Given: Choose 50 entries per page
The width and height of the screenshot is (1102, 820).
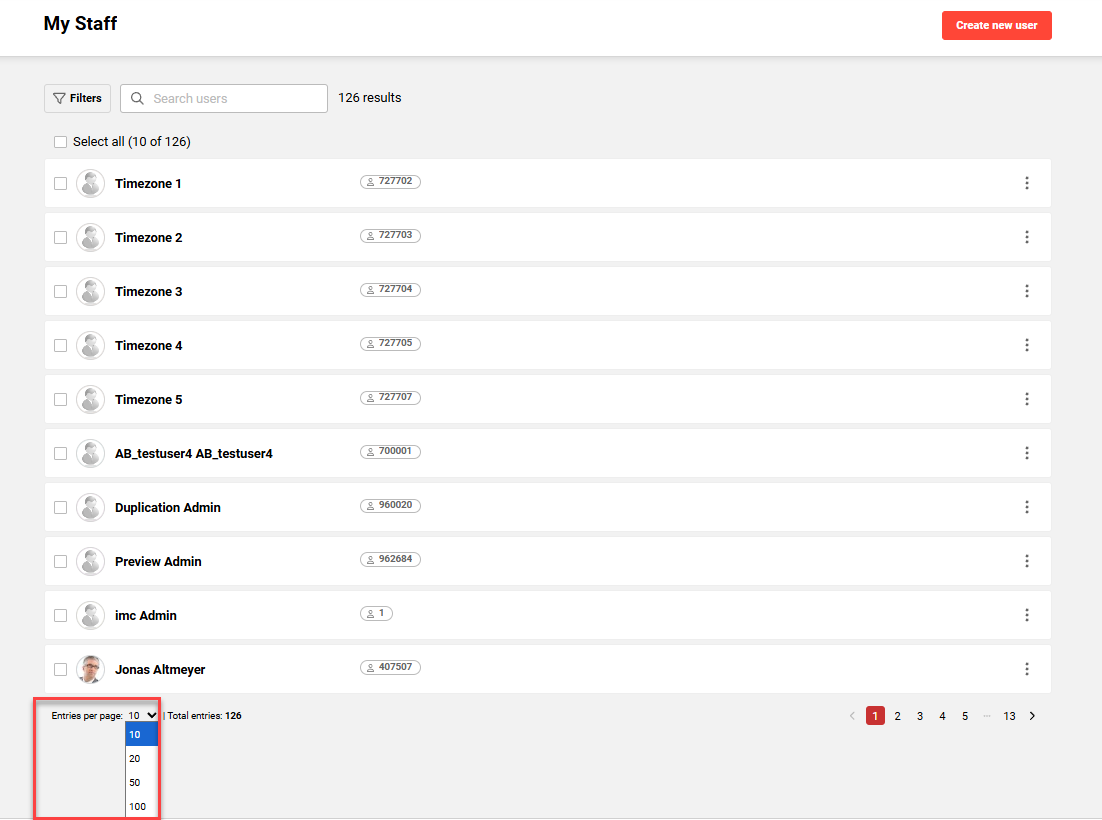Looking at the screenshot, I should click(x=135, y=782).
